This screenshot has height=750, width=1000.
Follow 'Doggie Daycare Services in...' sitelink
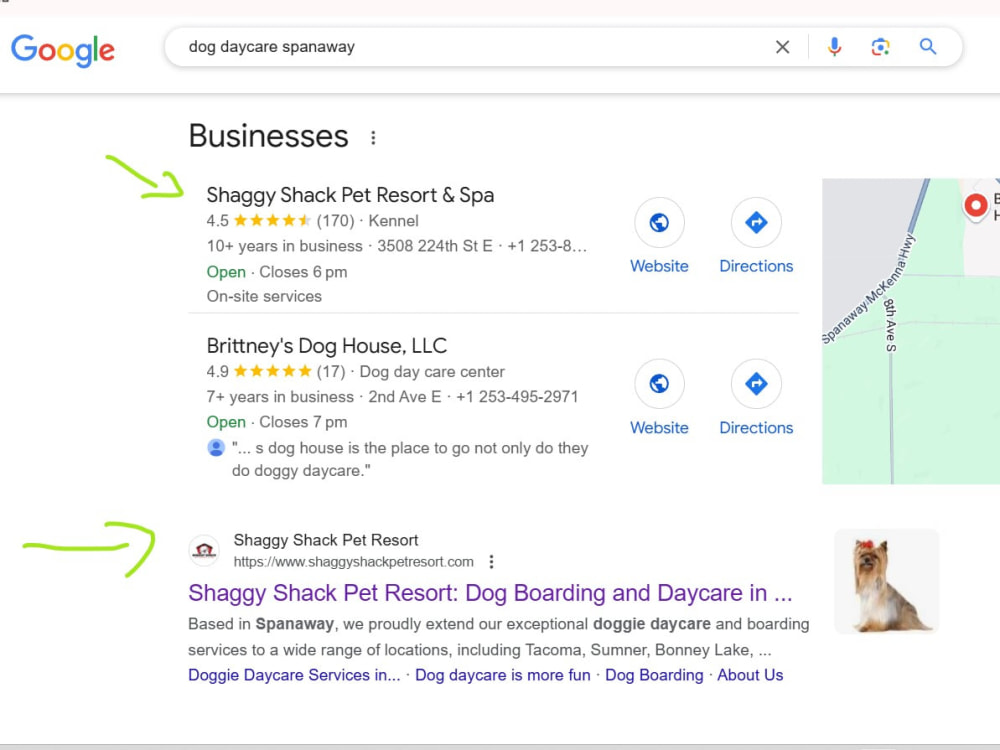tap(294, 675)
